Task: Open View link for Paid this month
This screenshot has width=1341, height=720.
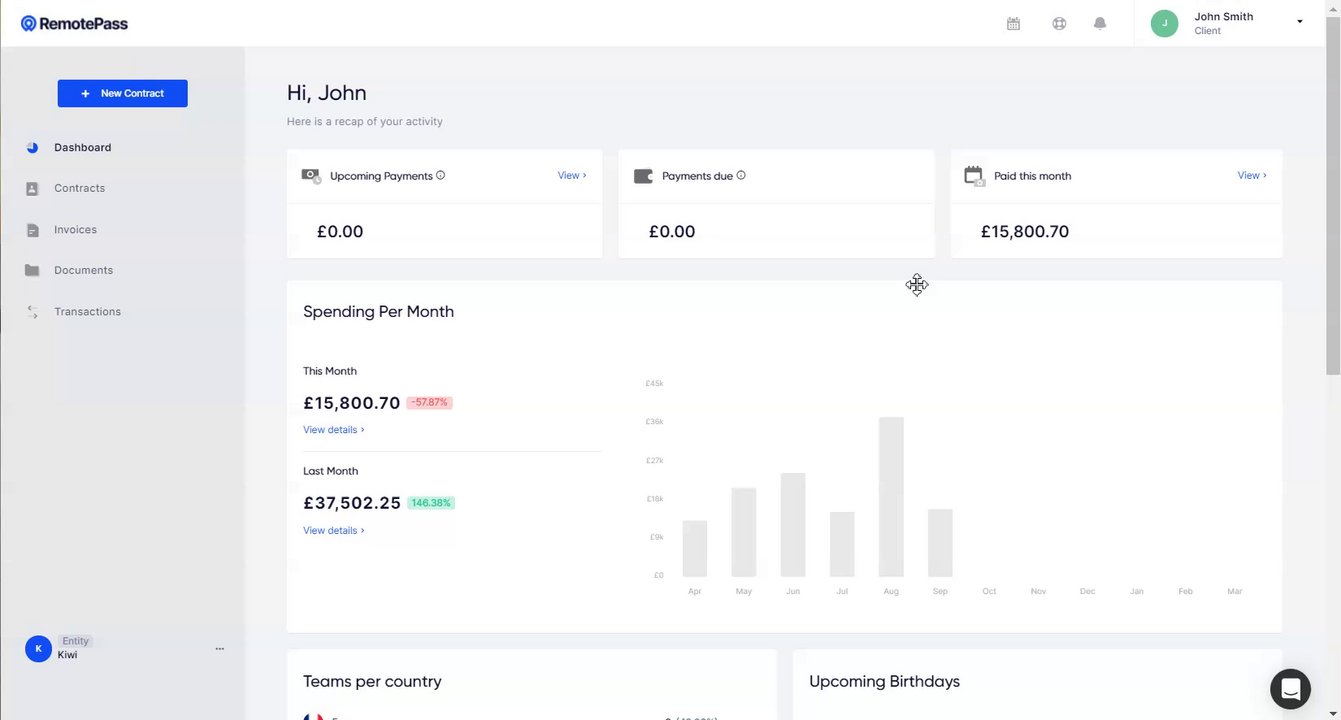Action: pos(1251,175)
